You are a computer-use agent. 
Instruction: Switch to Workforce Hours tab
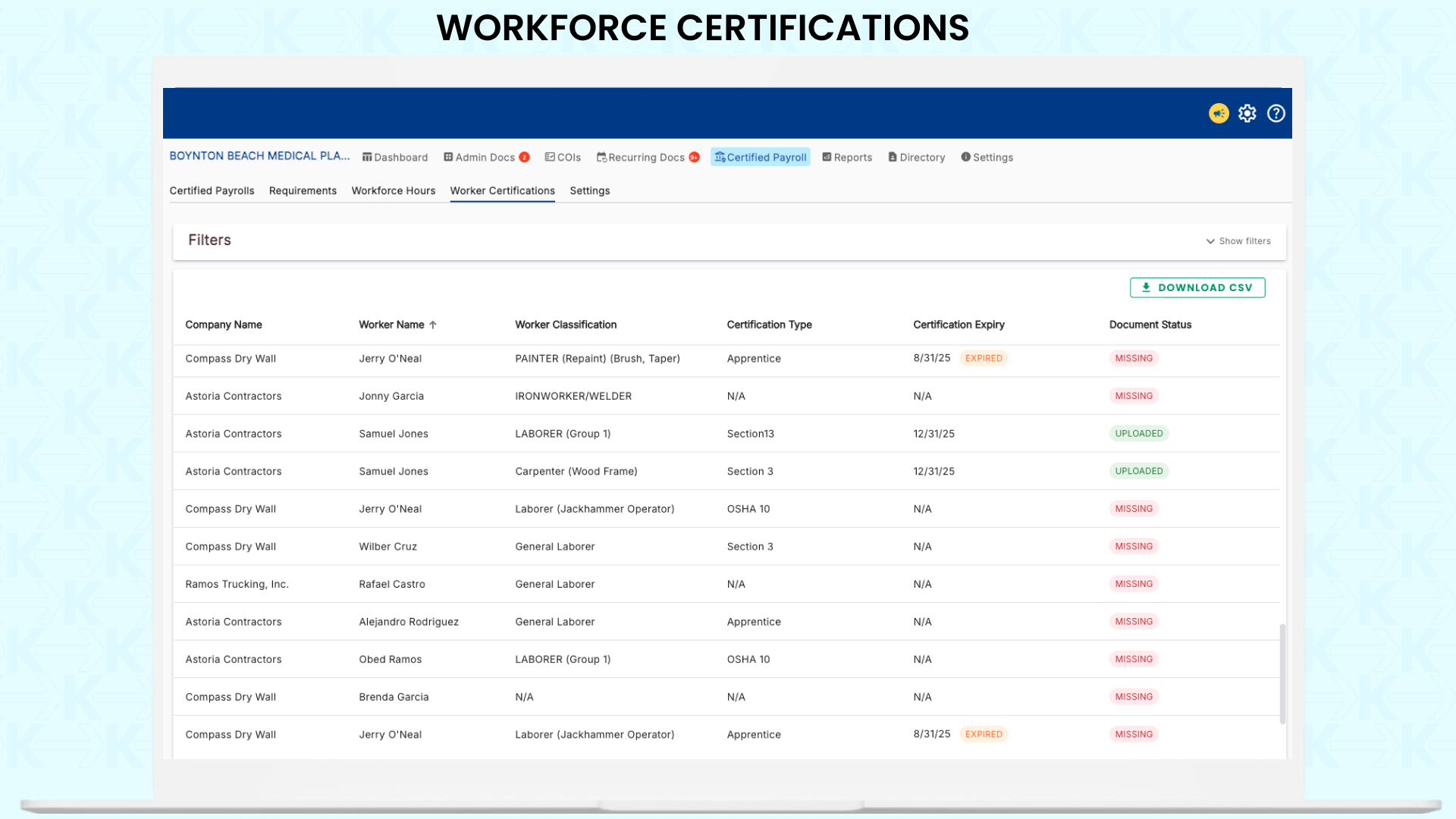click(393, 191)
